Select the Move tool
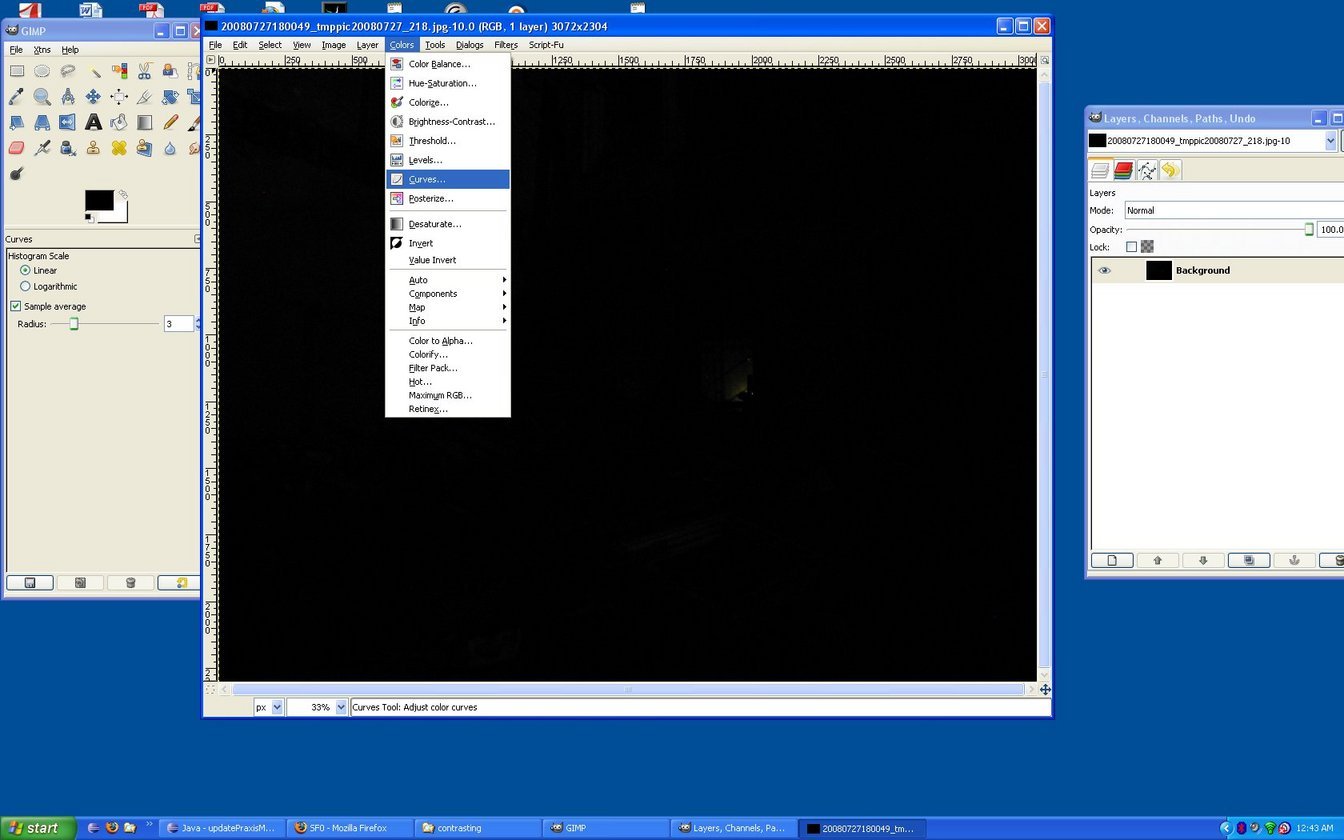Viewport: 1344px width, 840px height. click(93, 97)
